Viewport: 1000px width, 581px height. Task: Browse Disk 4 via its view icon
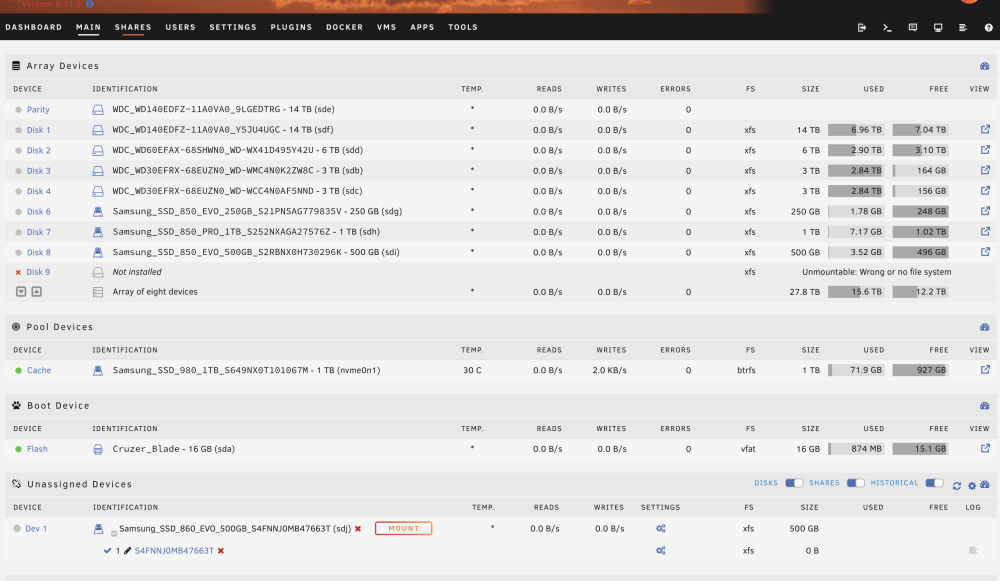point(985,191)
